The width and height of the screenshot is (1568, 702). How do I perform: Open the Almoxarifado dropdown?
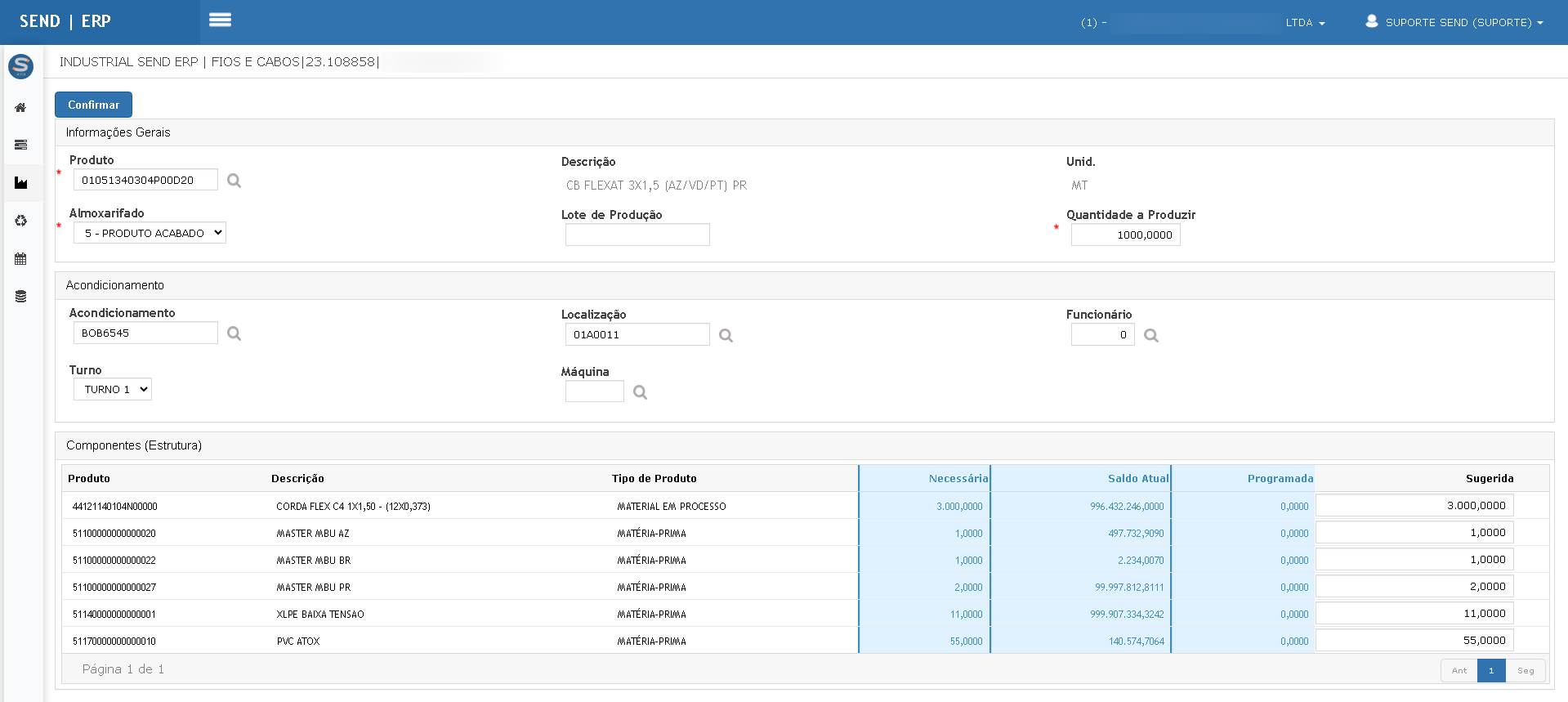(150, 233)
